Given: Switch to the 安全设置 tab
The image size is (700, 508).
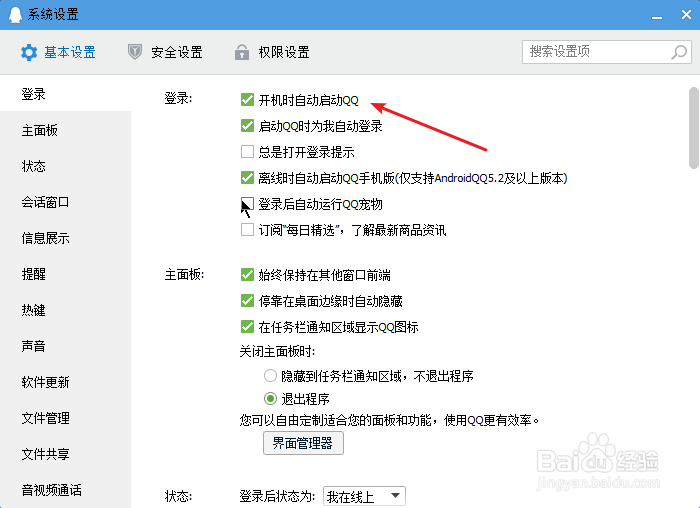Looking at the screenshot, I should coord(165,52).
